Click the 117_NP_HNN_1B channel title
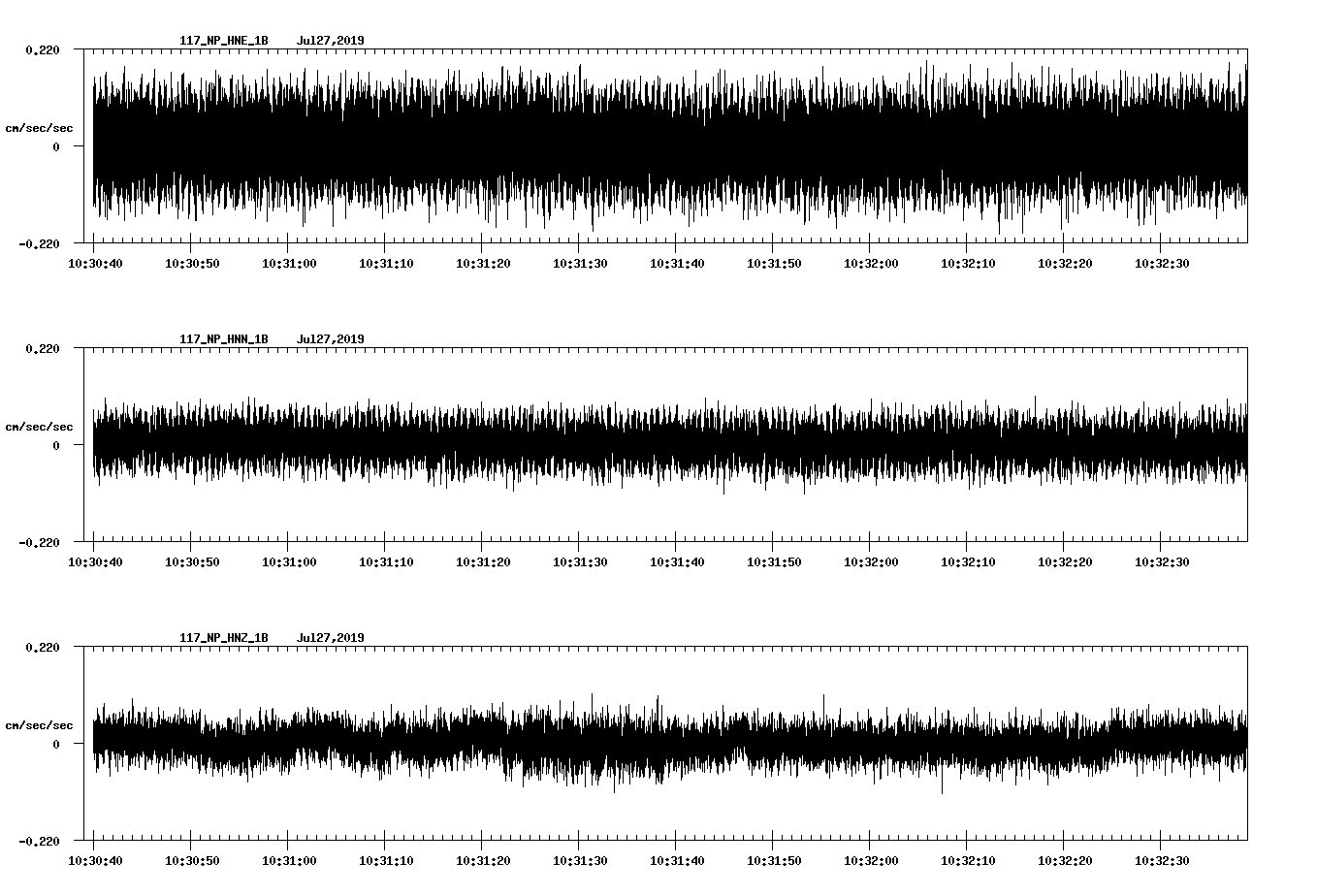 coord(223,339)
